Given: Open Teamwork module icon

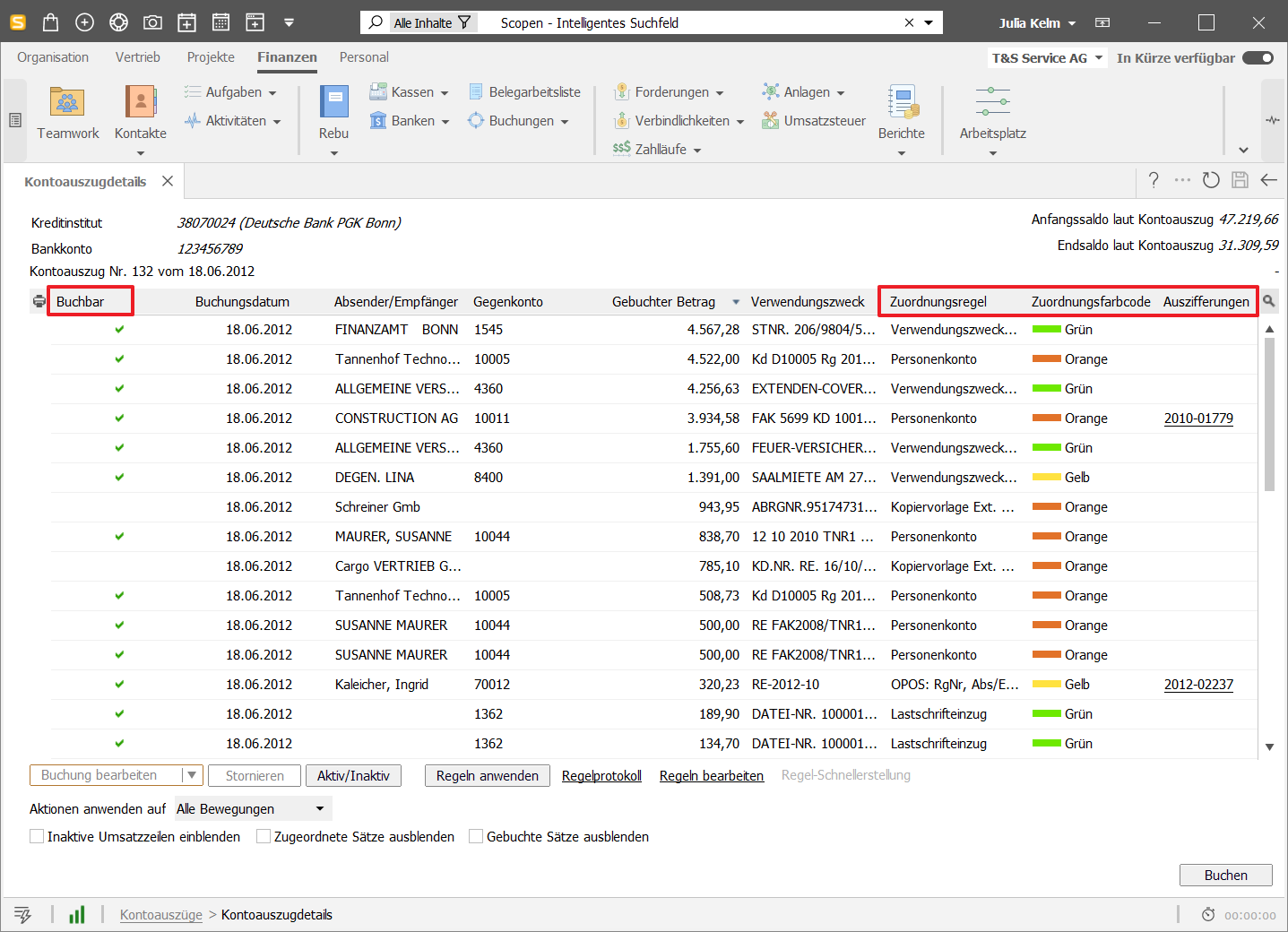Looking at the screenshot, I should coord(68,102).
